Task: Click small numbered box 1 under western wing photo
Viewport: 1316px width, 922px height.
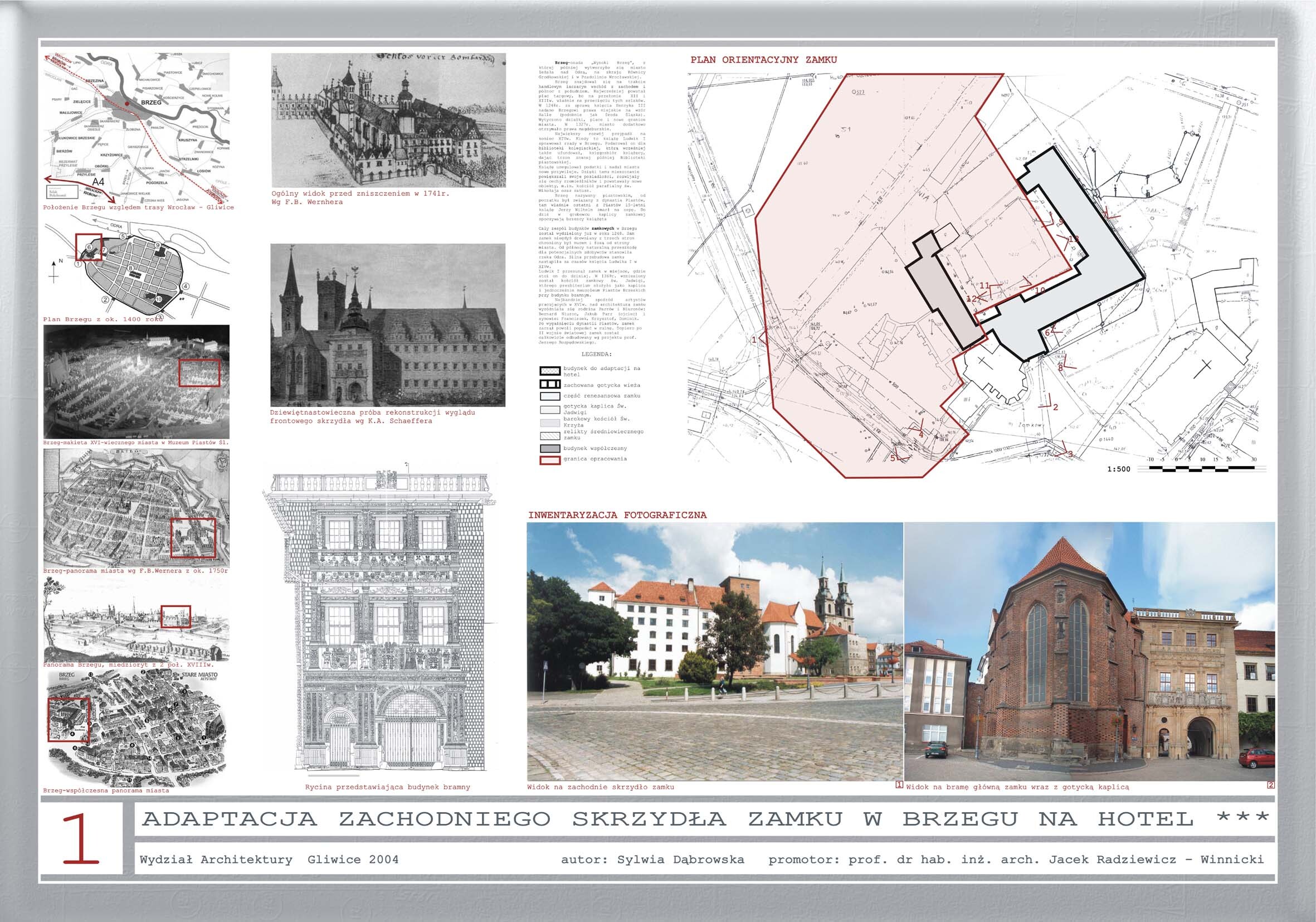Action: click(x=899, y=785)
